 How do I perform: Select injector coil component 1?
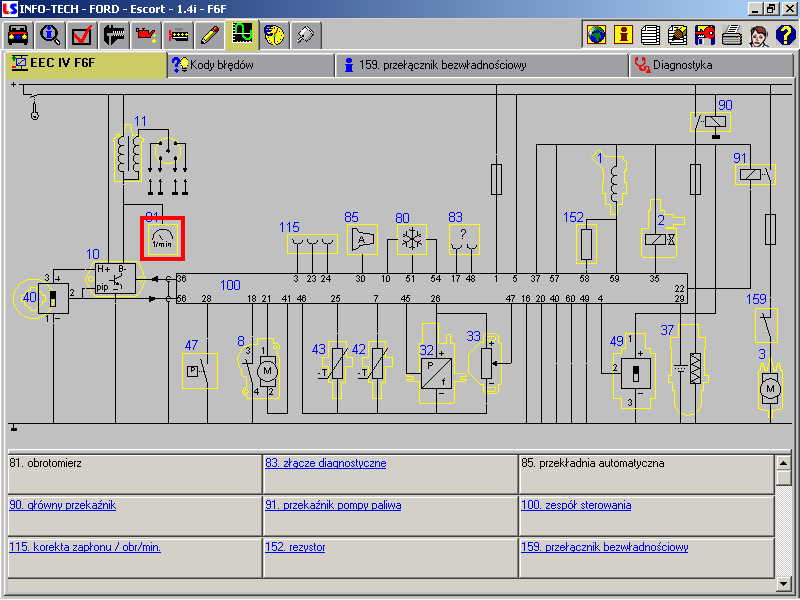pyautogui.click(x=612, y=184)
